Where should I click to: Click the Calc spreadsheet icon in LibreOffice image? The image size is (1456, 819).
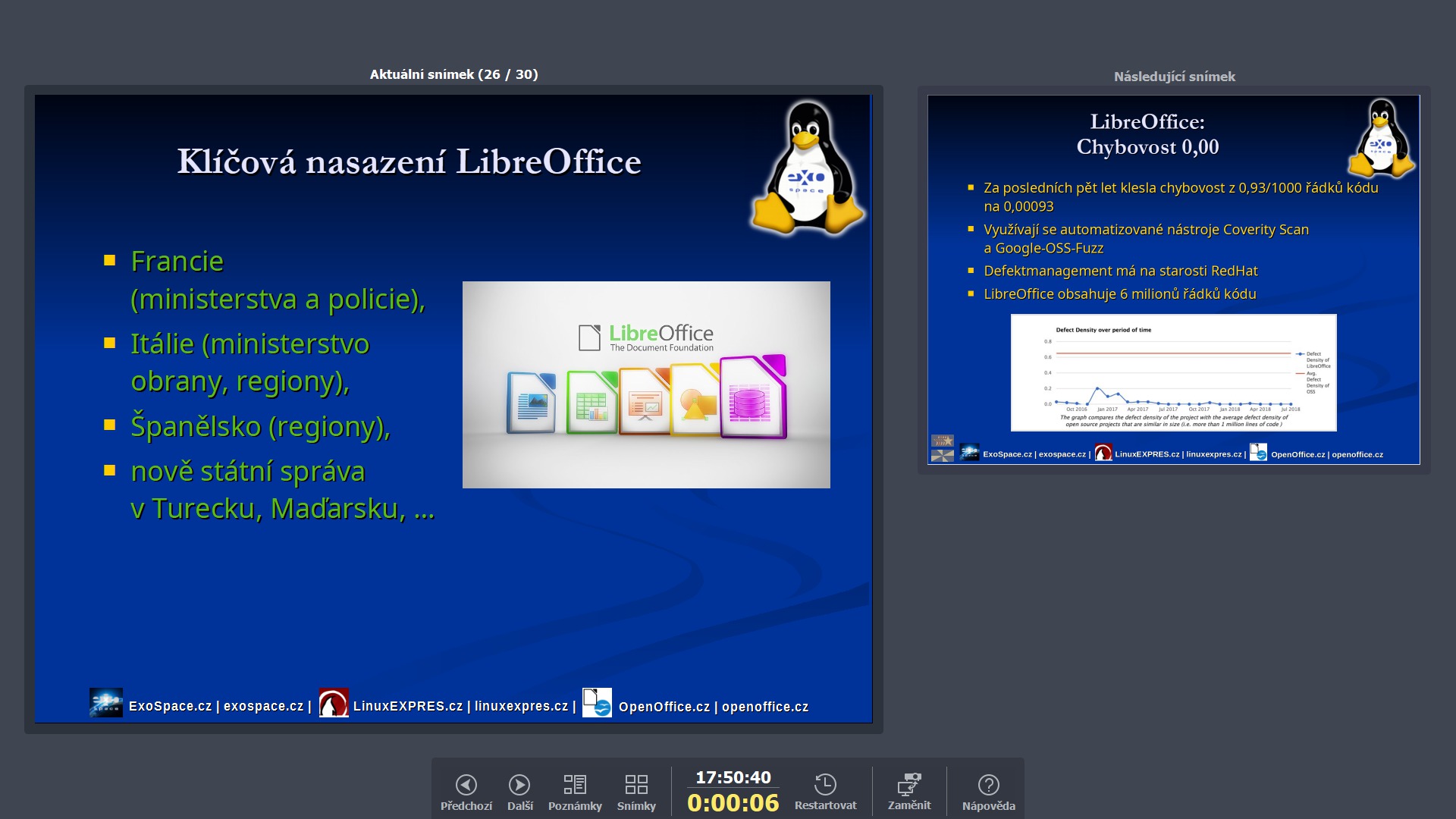pyautogui.click(x=591, y=403)
